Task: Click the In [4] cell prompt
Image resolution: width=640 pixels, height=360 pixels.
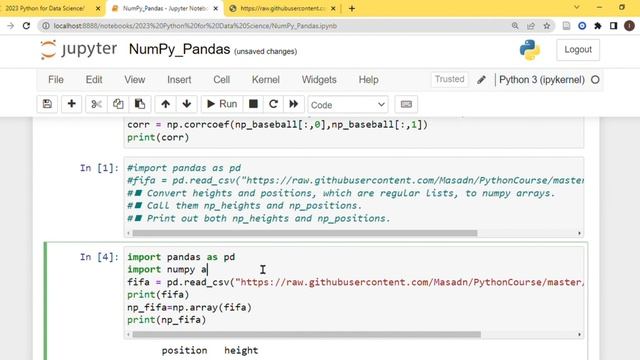Action: [x=99, y=257]
